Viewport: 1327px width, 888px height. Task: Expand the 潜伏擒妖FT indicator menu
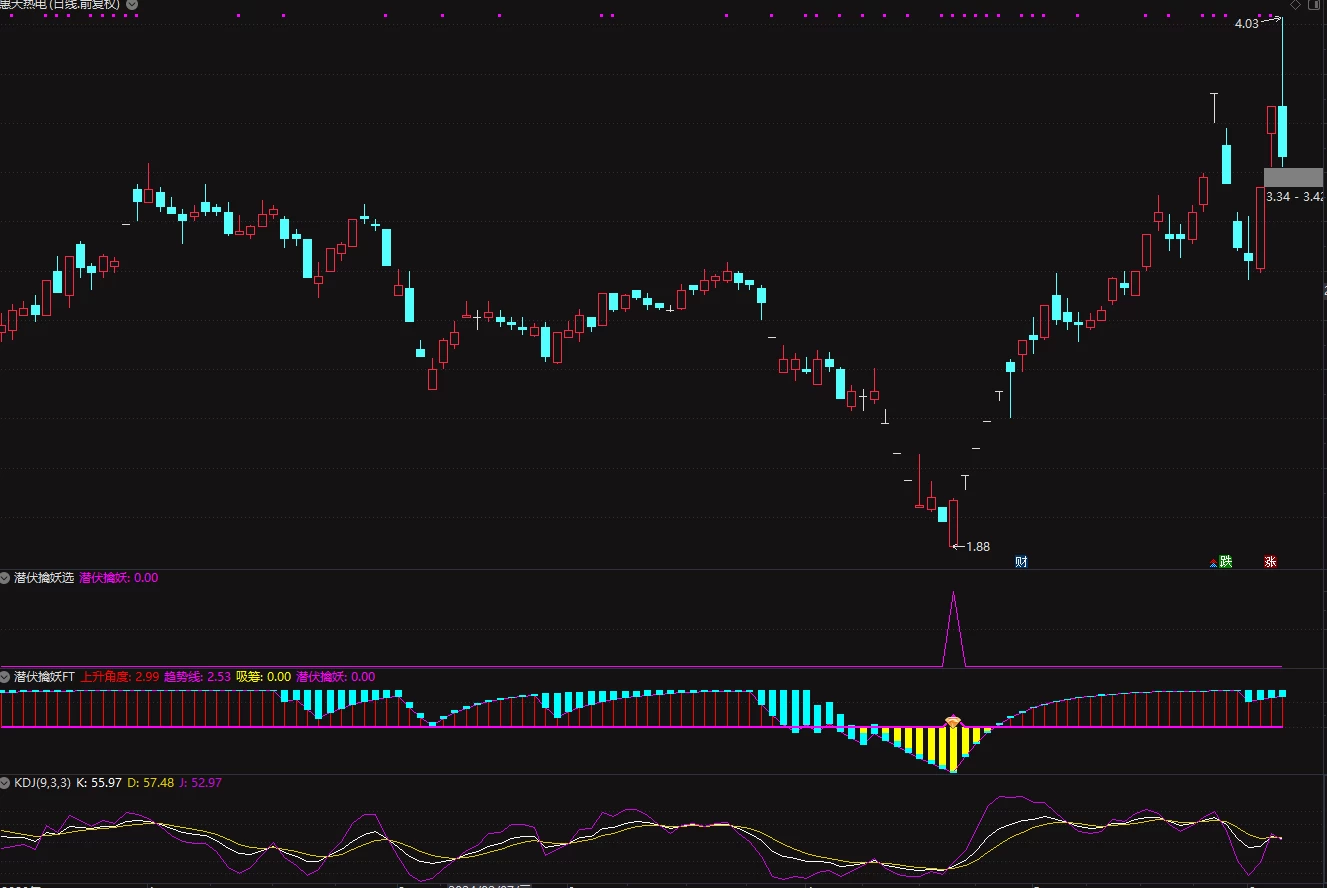pyautogui.click(x=6, y=677)
